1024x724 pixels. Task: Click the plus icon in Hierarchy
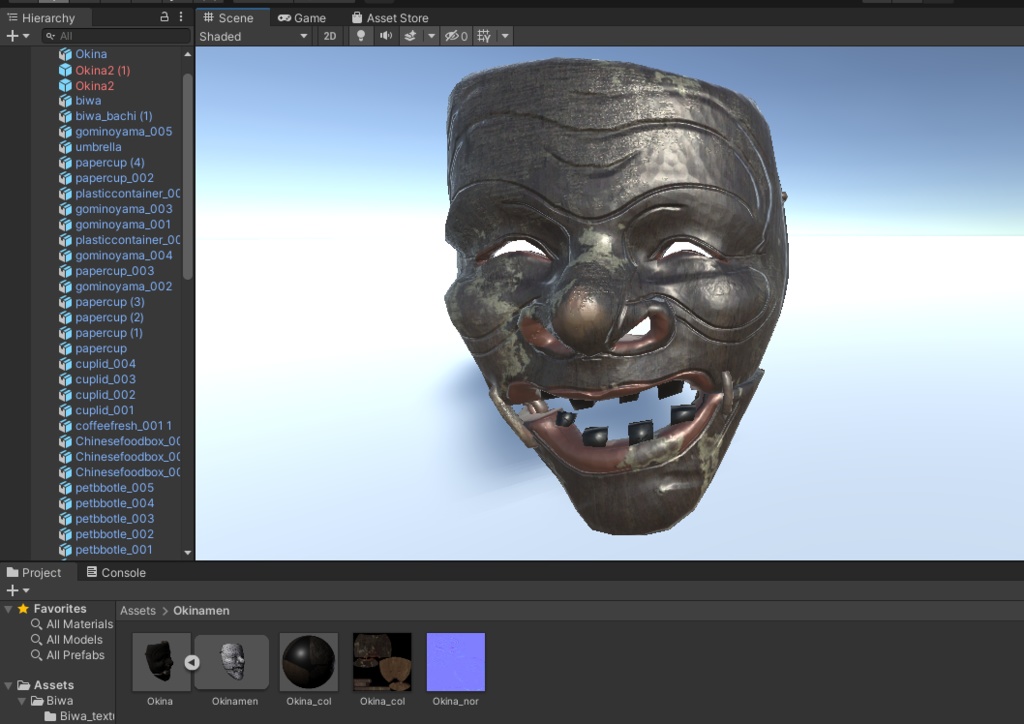click(x=12, y=35)
